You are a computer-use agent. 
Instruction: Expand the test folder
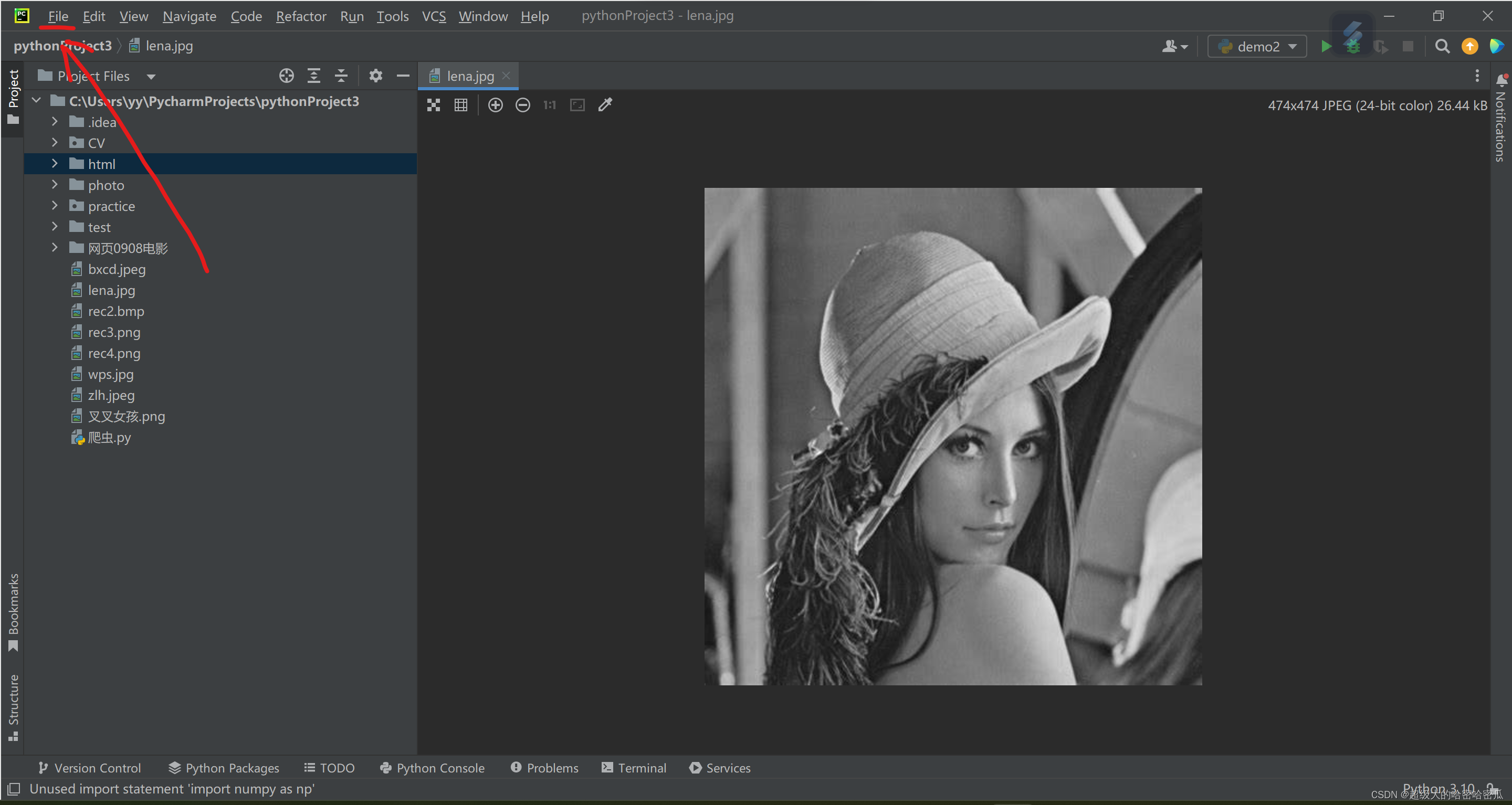[x=55, y=227]
